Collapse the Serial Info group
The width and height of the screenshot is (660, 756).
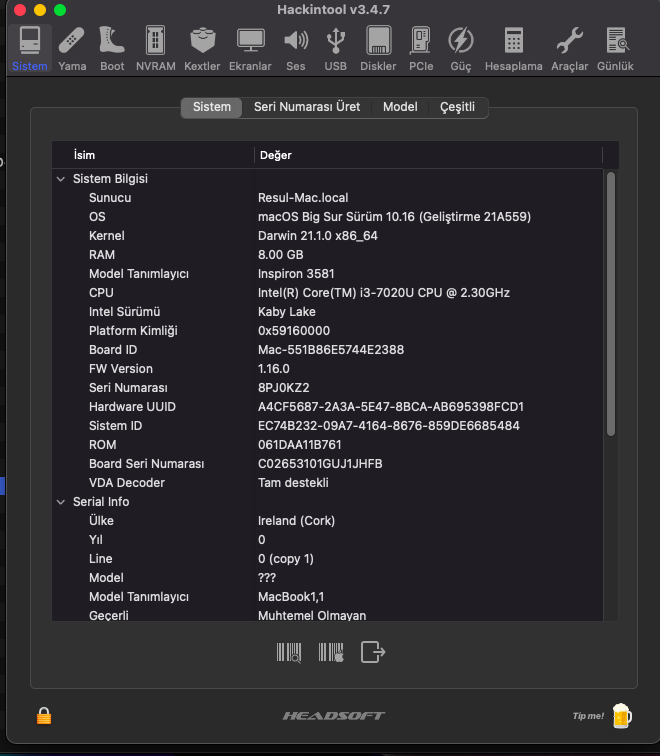[x=61, y=502]
